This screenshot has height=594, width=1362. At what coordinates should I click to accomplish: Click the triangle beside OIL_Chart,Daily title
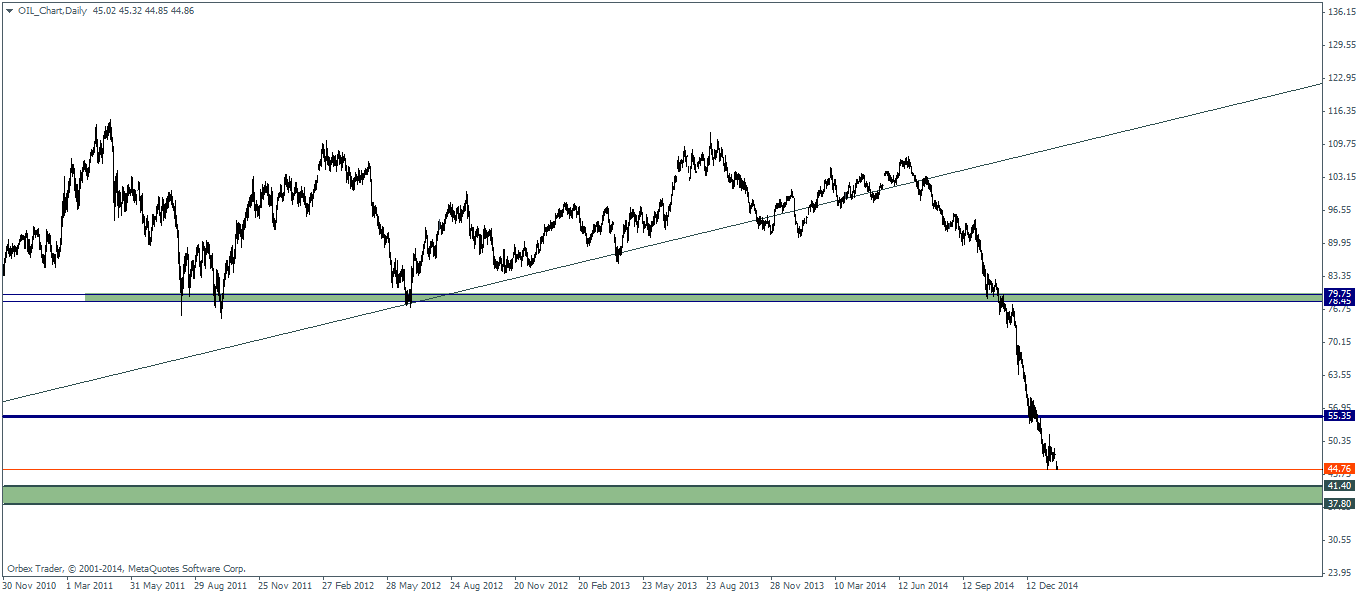(x=9, y=10)
